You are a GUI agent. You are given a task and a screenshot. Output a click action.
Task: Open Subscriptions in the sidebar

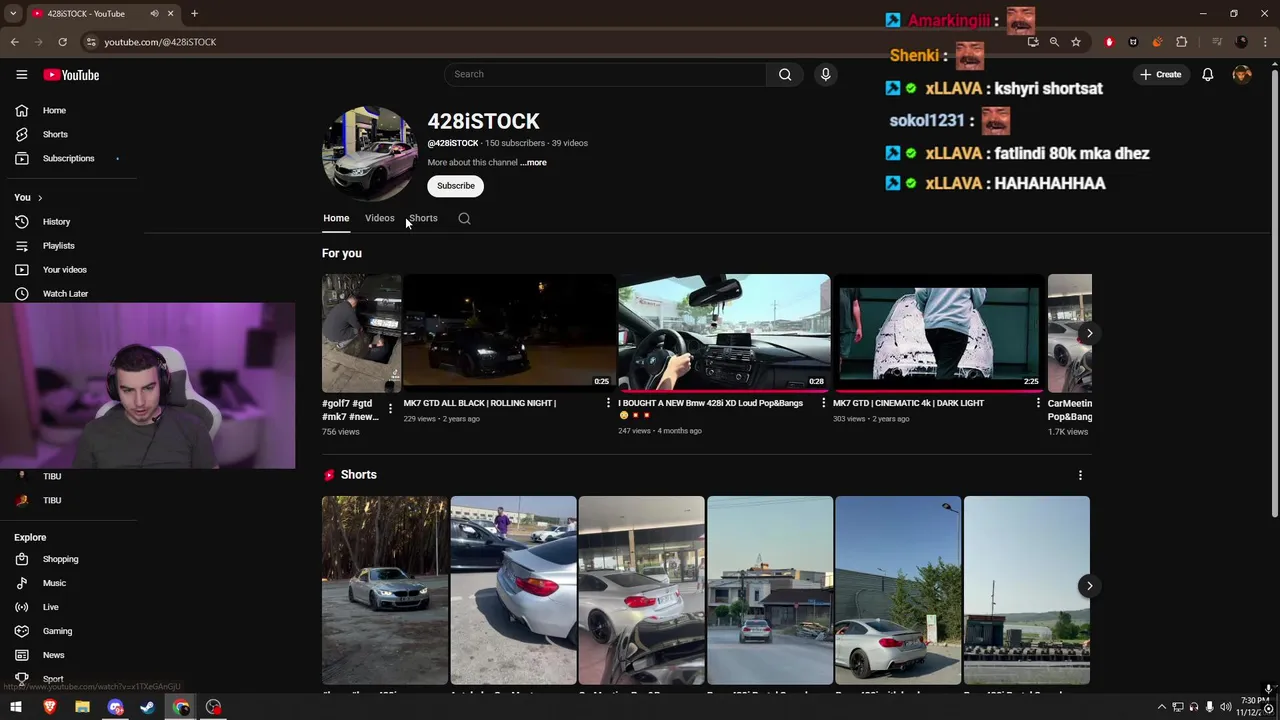pos(68,158)
